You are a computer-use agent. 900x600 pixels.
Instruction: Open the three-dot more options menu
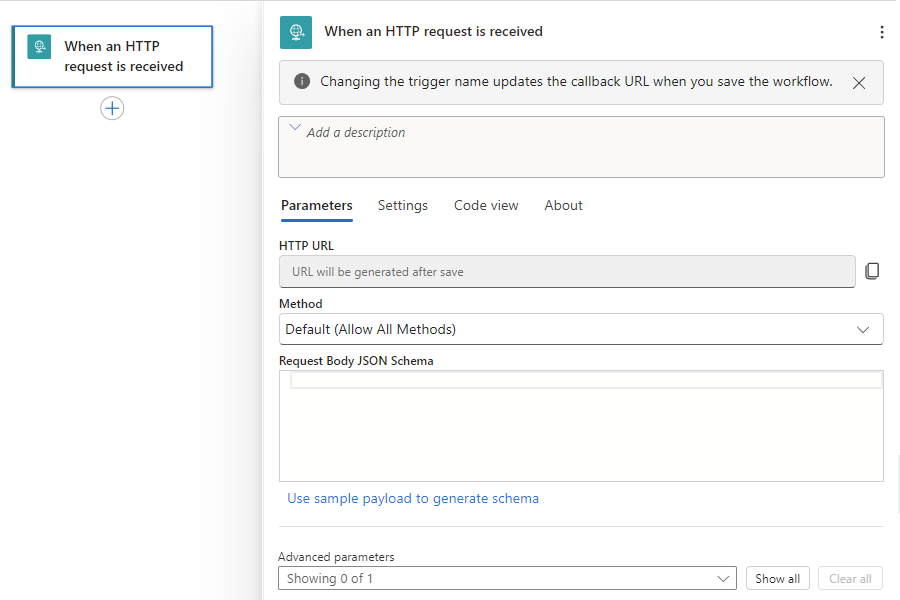[x=881, y=32]
